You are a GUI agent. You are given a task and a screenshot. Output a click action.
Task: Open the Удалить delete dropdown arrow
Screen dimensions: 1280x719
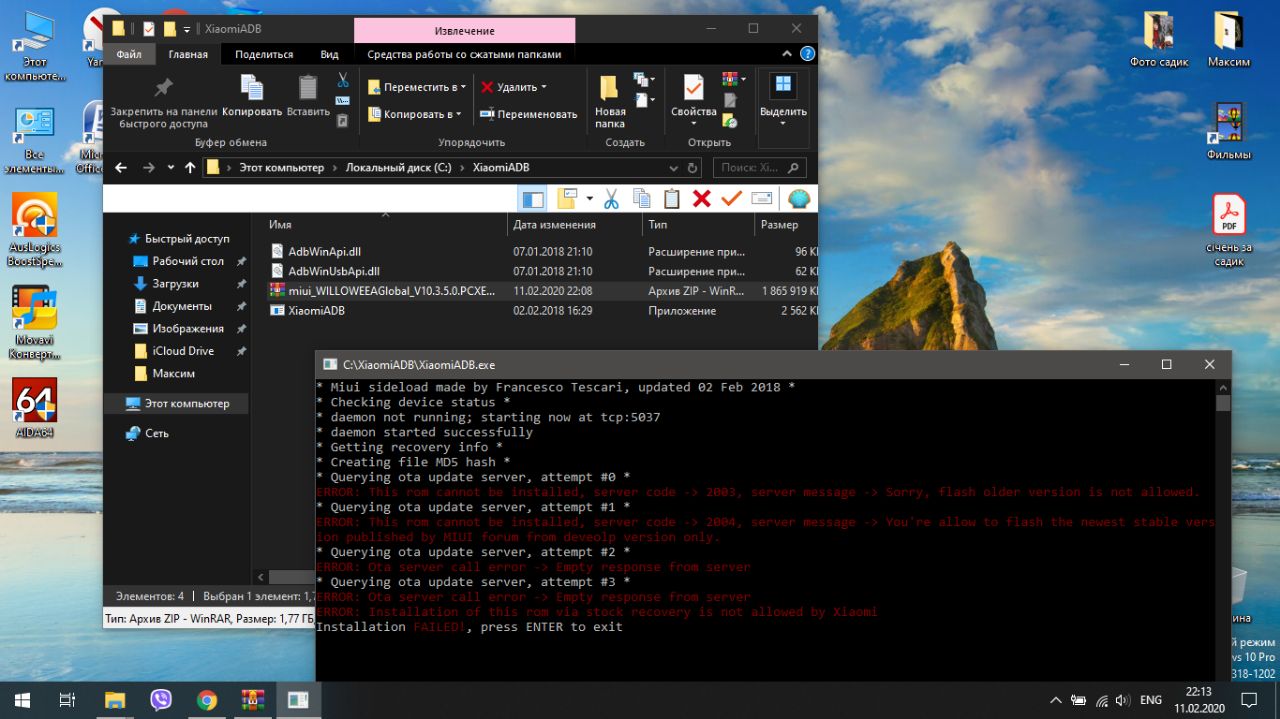(x=544, y=87)
